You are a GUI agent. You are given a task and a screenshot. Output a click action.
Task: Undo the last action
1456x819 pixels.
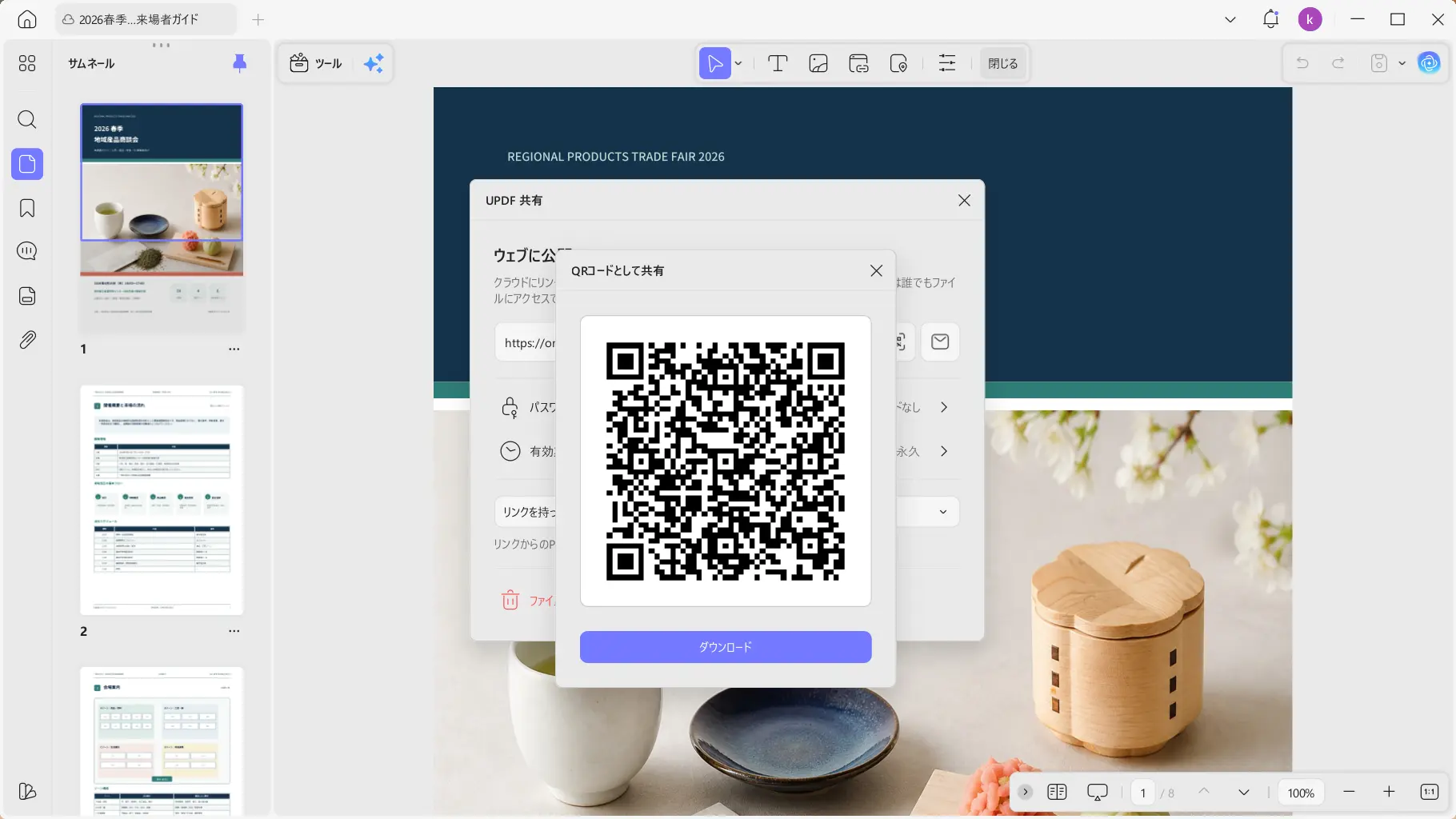click(1302, 63)
